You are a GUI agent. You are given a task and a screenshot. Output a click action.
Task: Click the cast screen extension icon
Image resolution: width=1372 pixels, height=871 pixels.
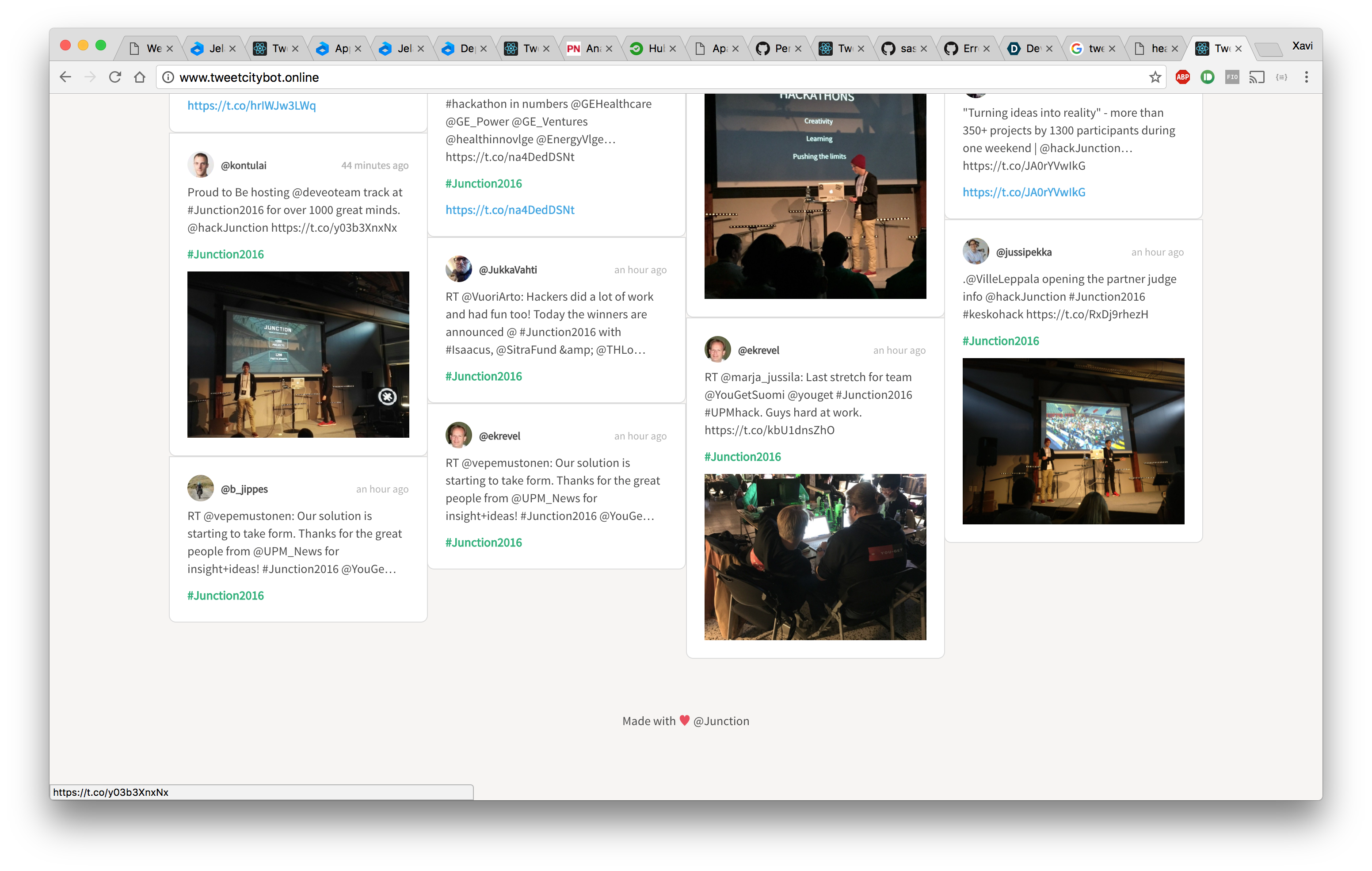click(1256, 77)
